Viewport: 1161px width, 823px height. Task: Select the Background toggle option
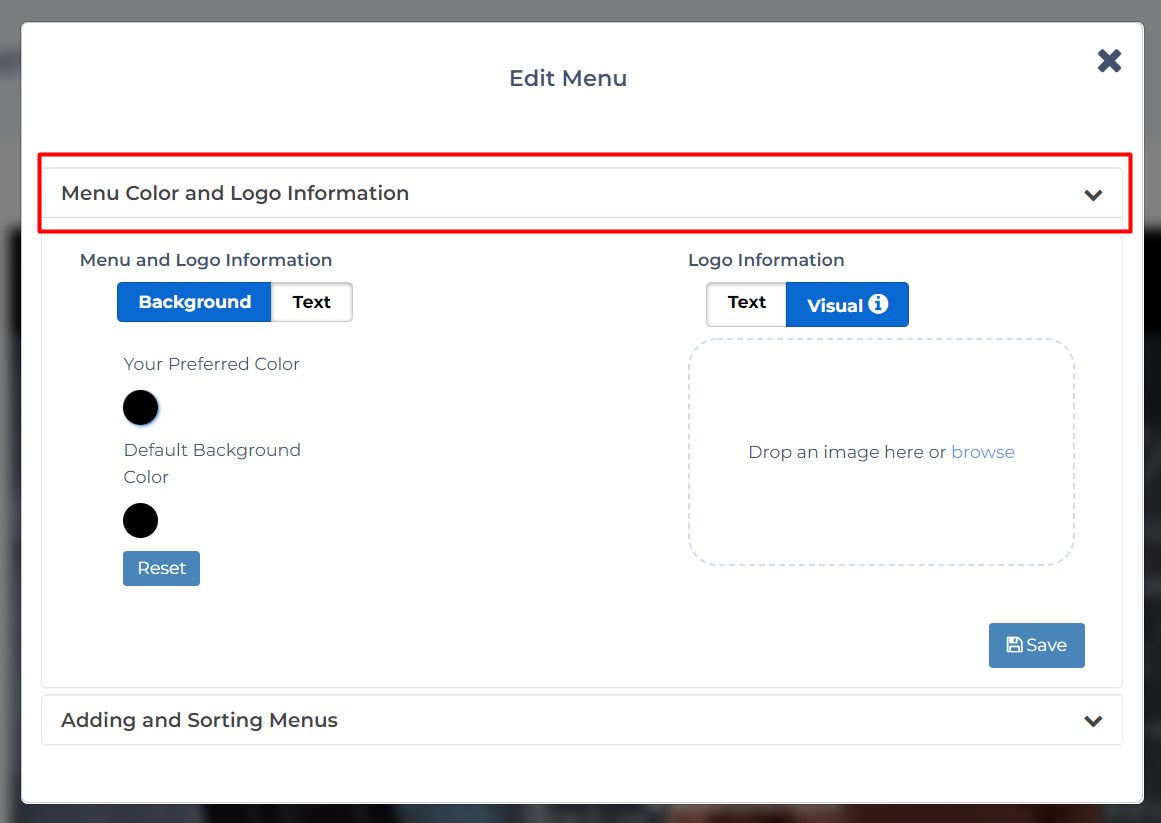click(194, 302)
